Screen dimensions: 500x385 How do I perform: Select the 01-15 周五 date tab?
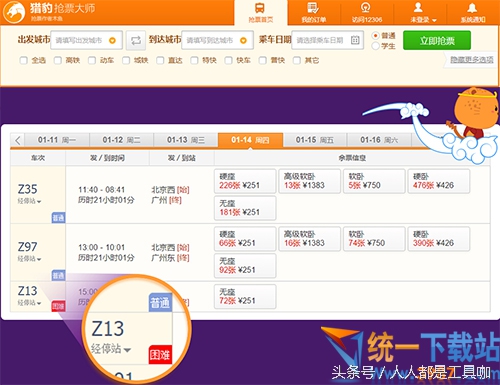click(315, 140)
